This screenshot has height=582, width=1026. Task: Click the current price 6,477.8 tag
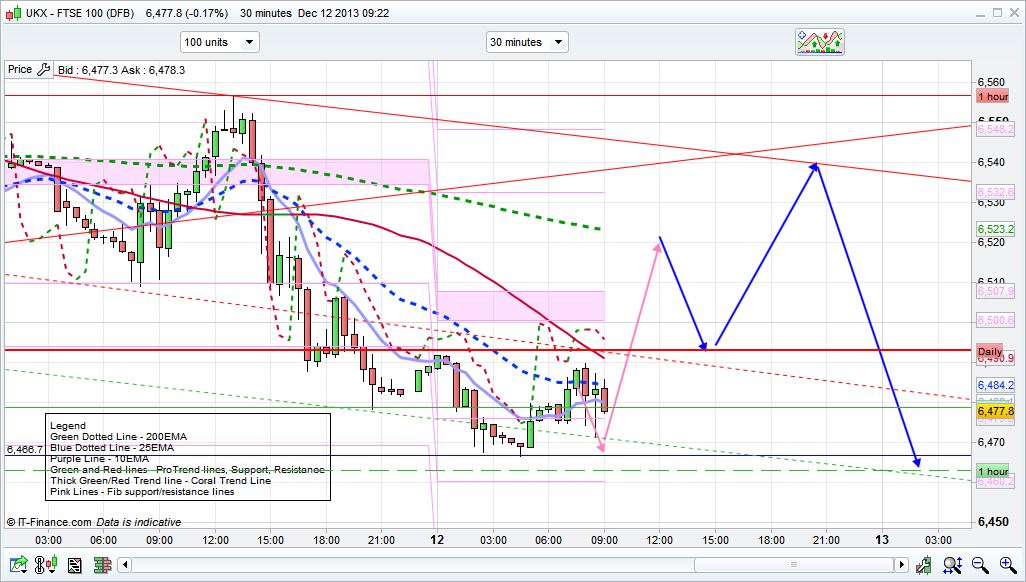995,411
